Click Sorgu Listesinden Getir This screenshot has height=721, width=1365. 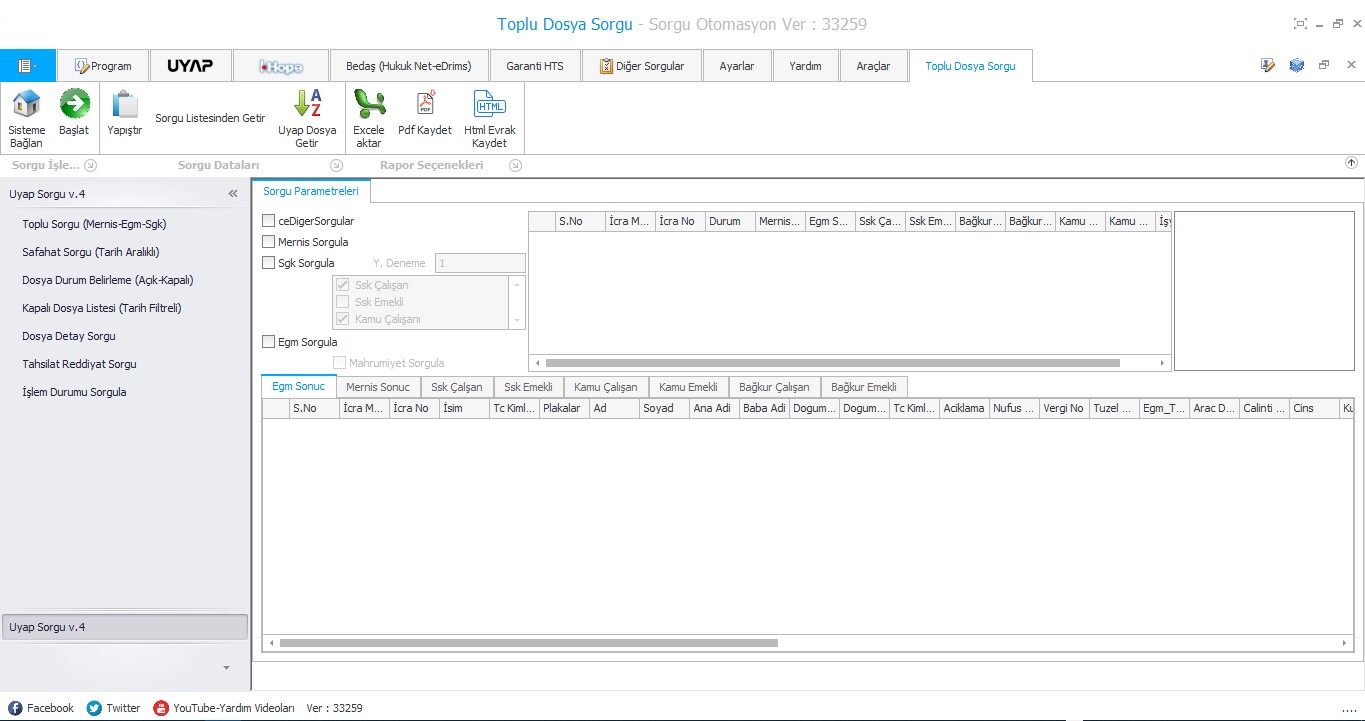[210, 118]
